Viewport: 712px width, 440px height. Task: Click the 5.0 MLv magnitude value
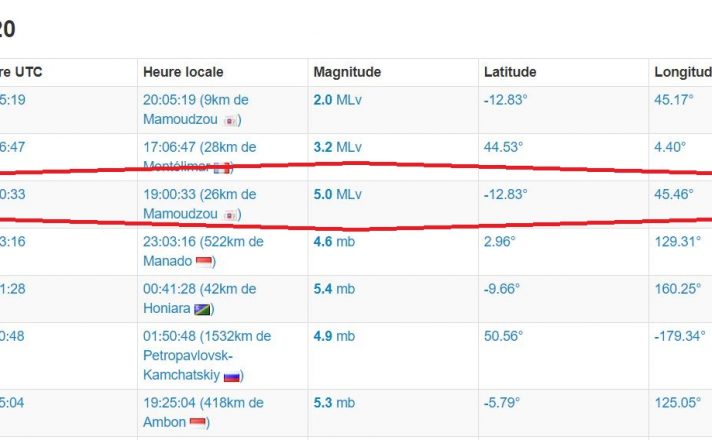337,194
